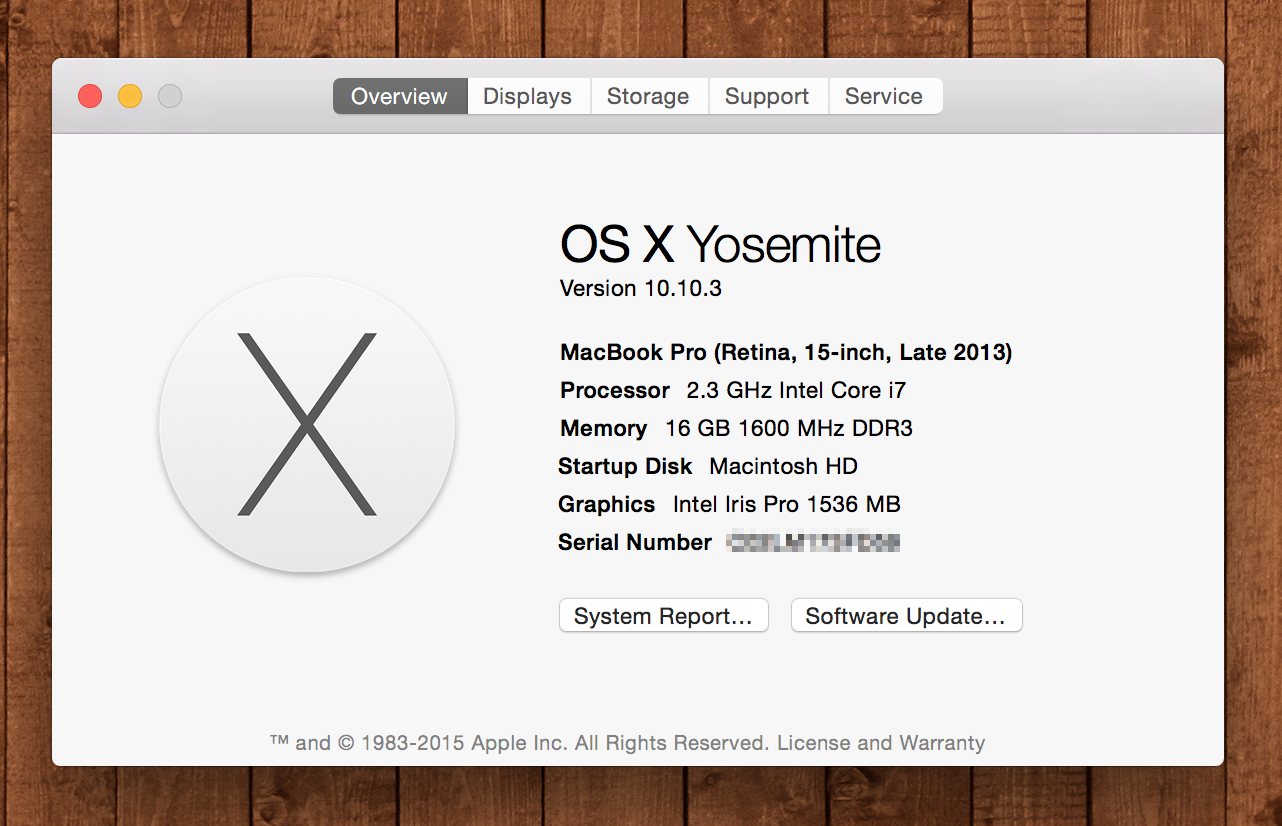The height and width of the screenshot is (826, 1282).
Task: Select the Support tab
Action: click(767, 96)
